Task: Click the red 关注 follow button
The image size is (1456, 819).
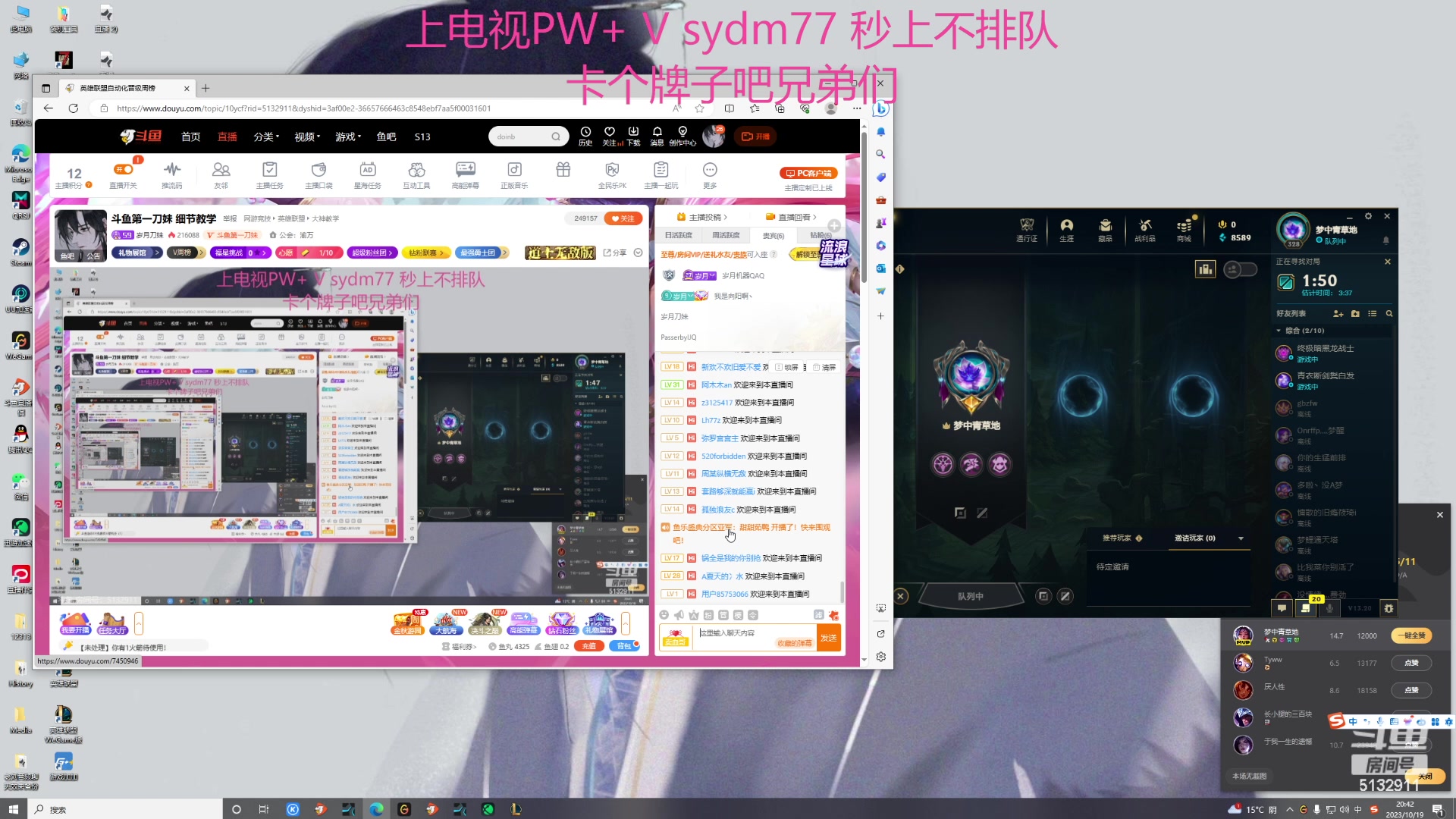Action: (x=623, y=218)
